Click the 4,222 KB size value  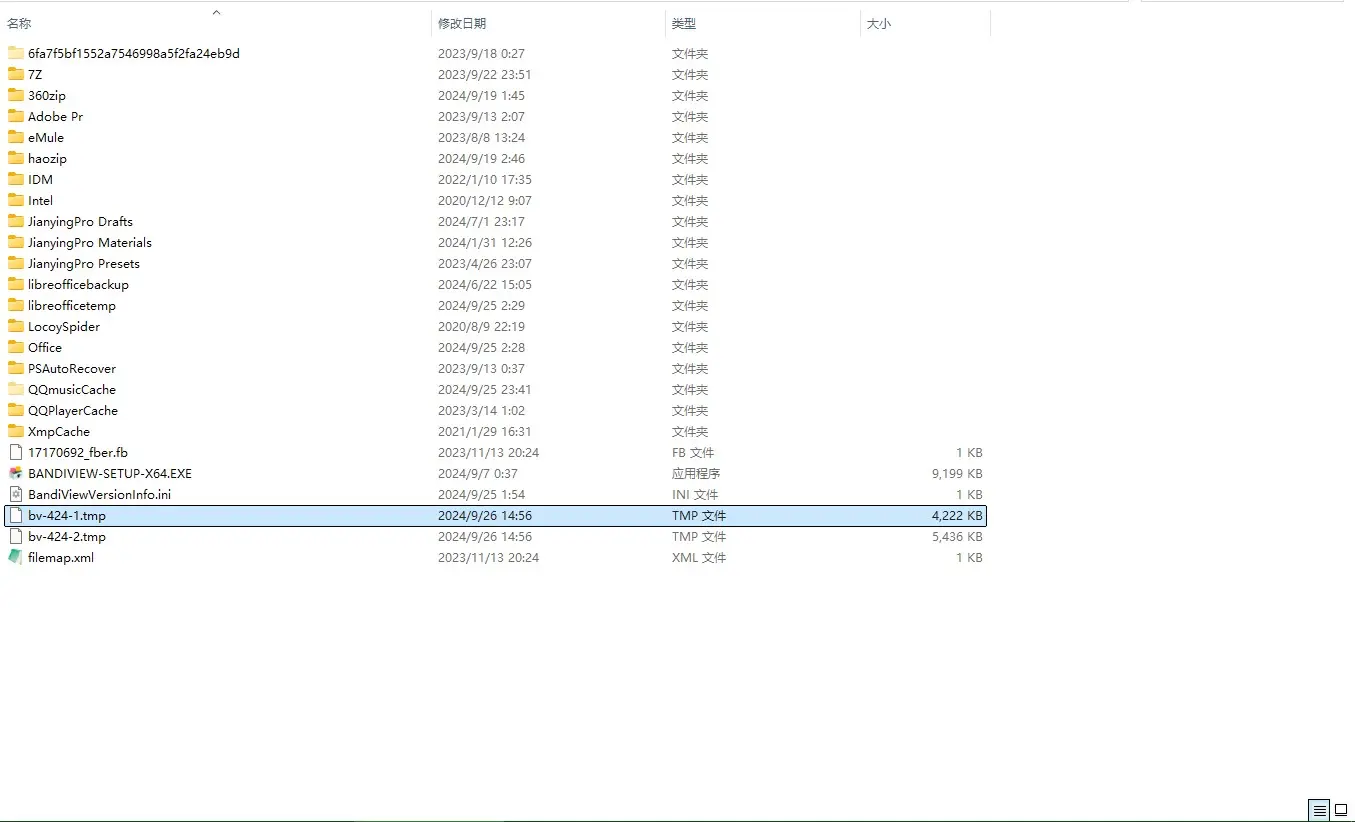pyautogui.click(x=957, y=516)
